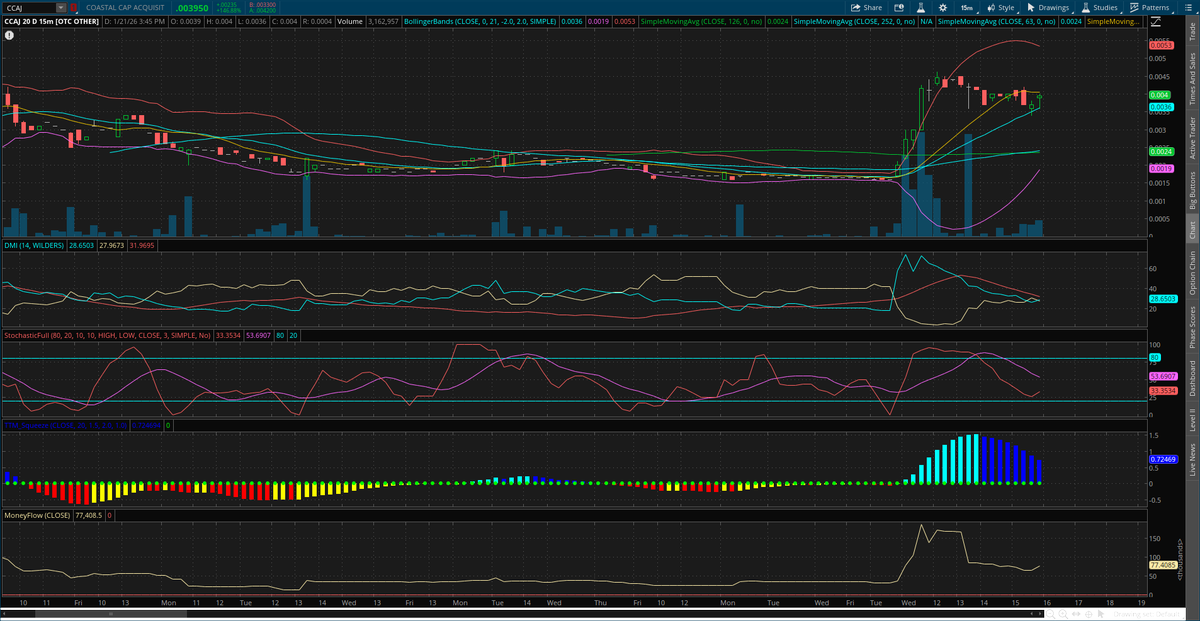Click the Volume 3,162,957 readout

pyautogui.click(x=368, y=21)
